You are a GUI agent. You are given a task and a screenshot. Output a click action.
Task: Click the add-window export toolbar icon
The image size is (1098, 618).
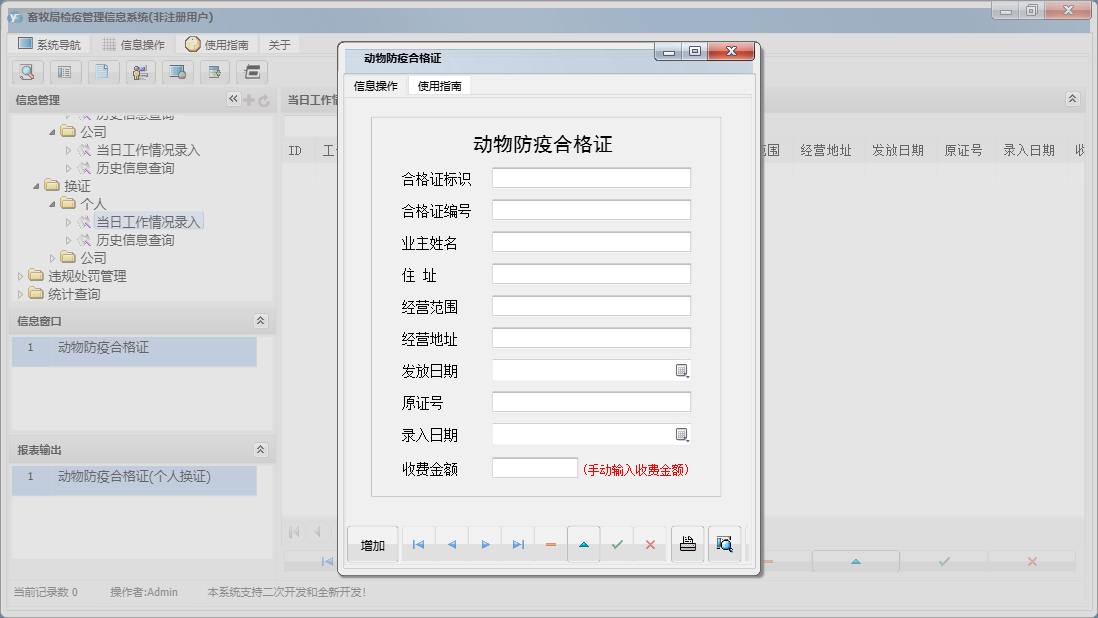pyautogui.click(x=215, y=72)
